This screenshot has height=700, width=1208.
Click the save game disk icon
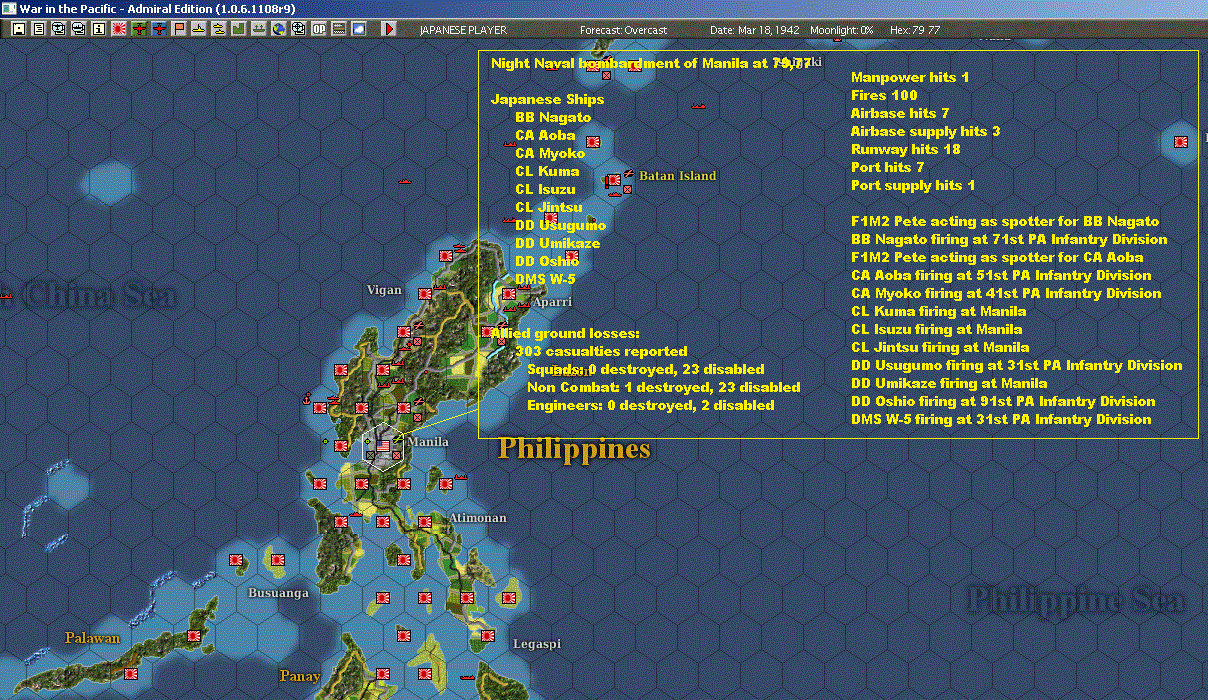click(x=19, y=29)
